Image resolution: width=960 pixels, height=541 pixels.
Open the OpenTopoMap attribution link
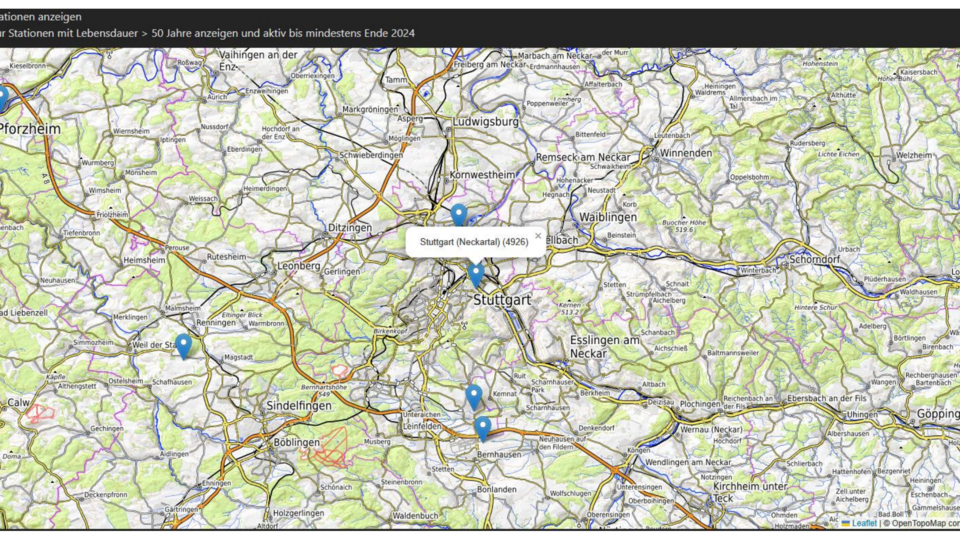[921, 523]
